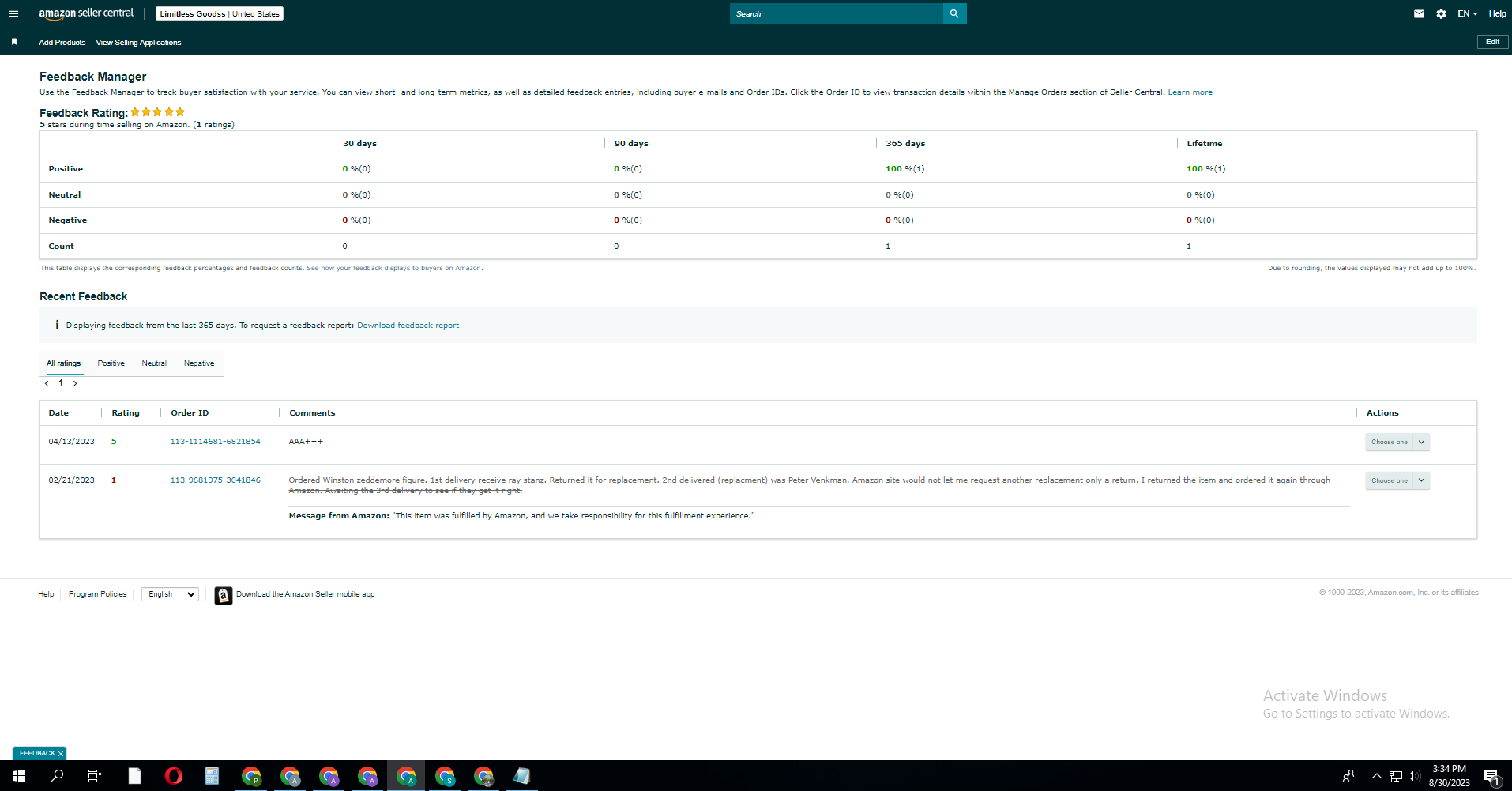This screenshot has width=1512, height=791.
Task: Open Add Products in the favorites bar
Action: pyautogui.click(x=62, y=43)
